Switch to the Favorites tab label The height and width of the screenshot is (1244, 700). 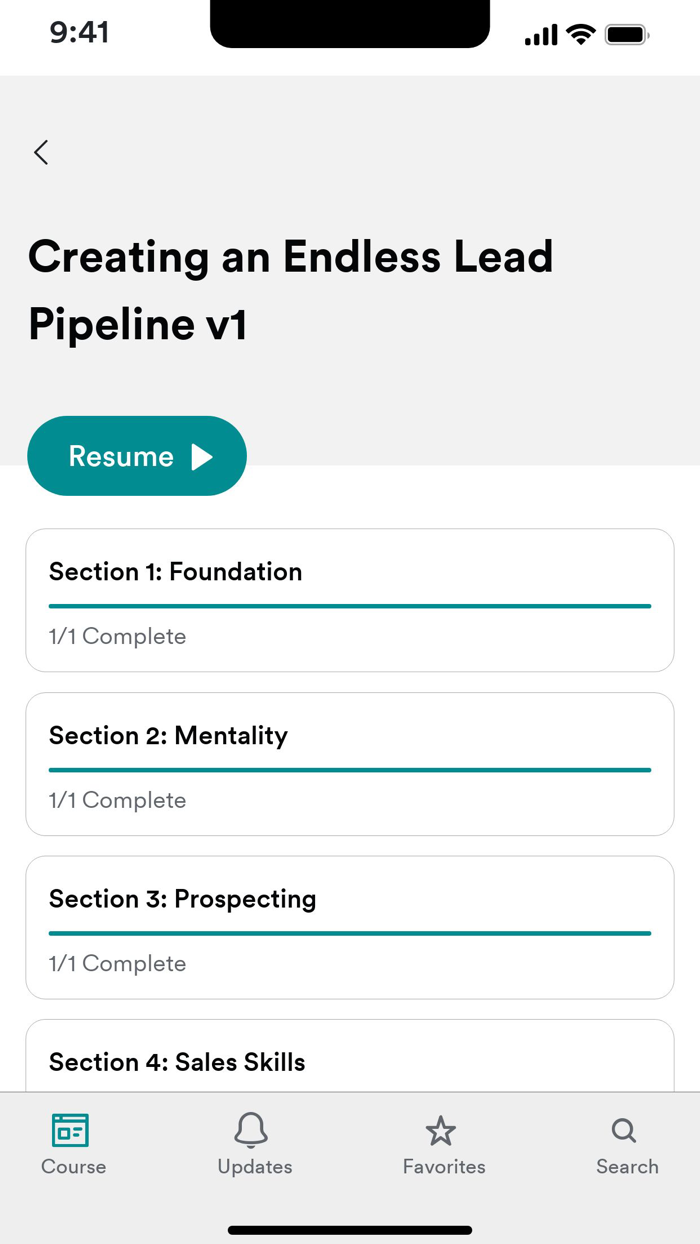[x=444, y=1167]
